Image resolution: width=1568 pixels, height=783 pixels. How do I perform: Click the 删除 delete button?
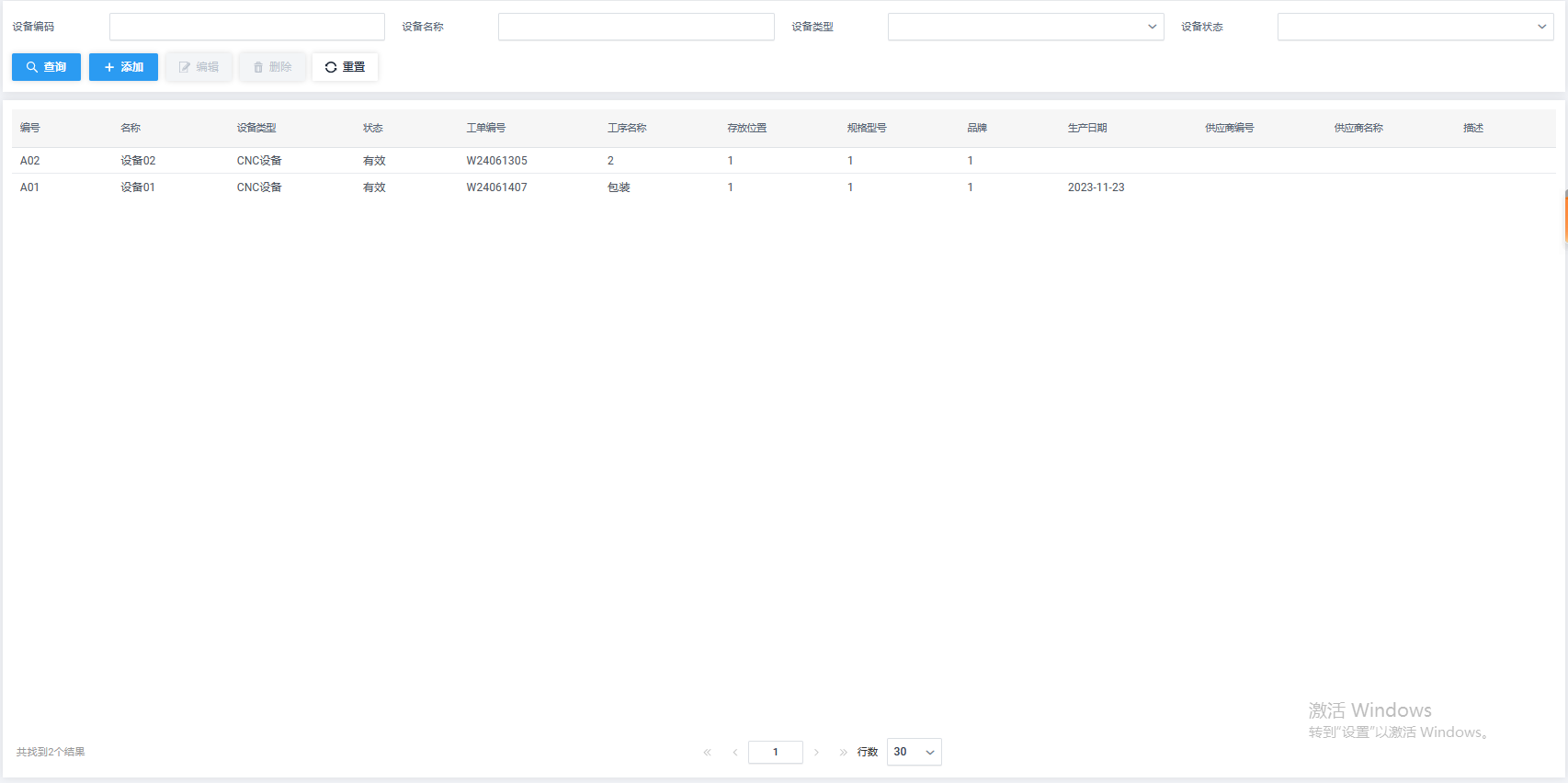click(x=272, y=67)
